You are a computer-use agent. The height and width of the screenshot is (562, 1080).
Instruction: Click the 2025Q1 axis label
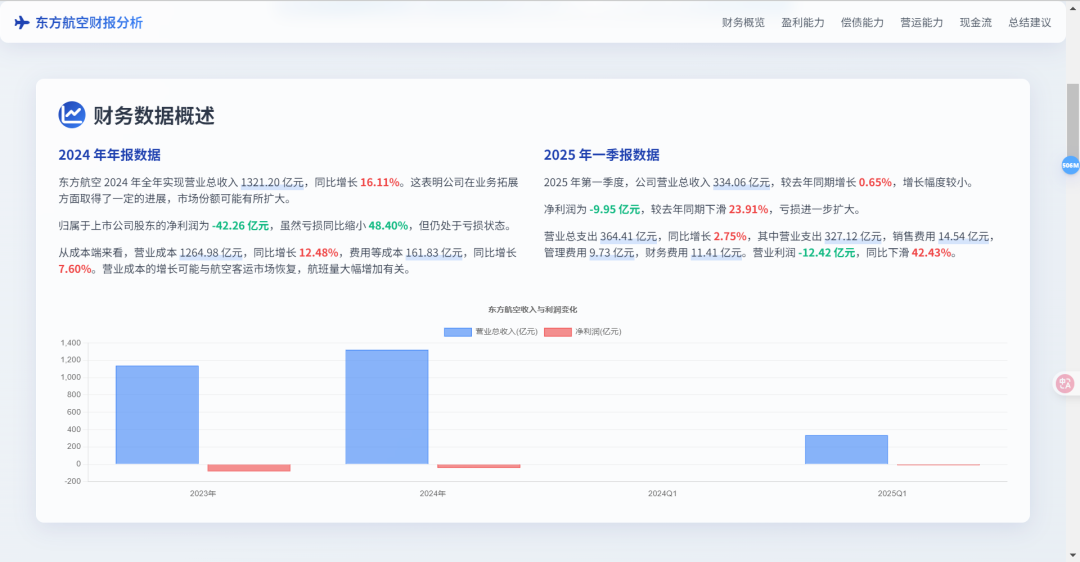coord(892,494)
